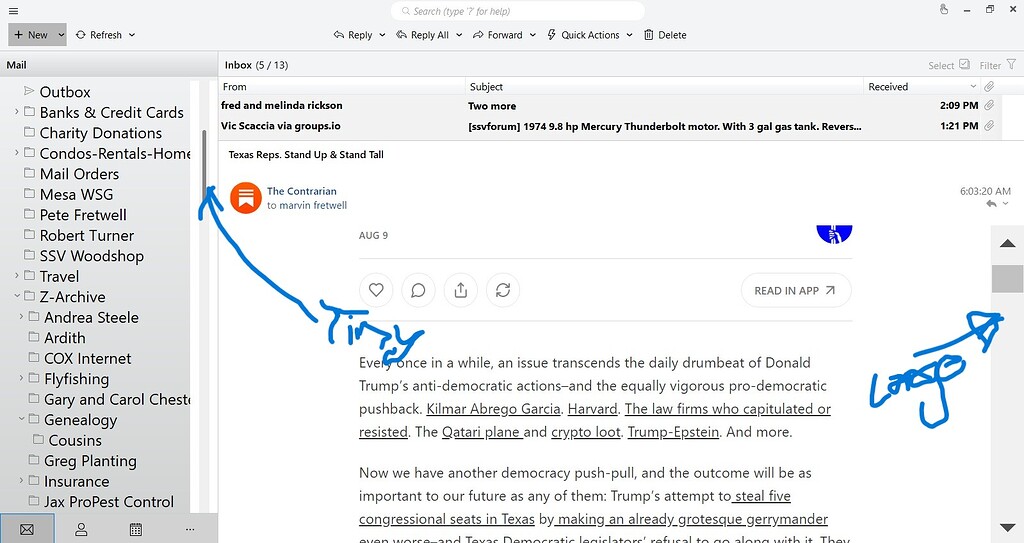Screen dimensions: 1024x543
Task: Open the Filter funnel icon
Action: point(1011,64)
